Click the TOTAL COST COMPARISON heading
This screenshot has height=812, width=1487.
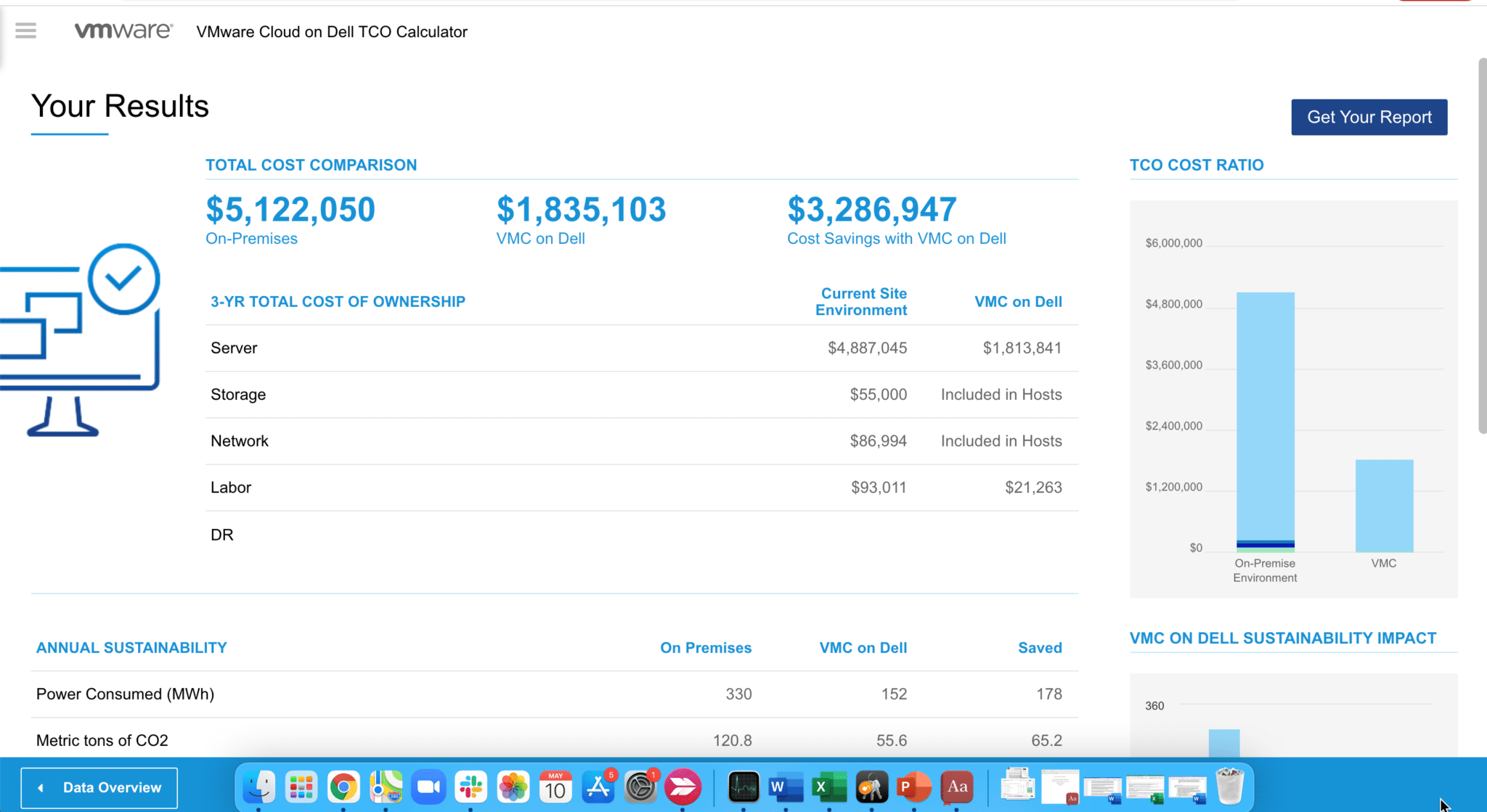point(311,165)
